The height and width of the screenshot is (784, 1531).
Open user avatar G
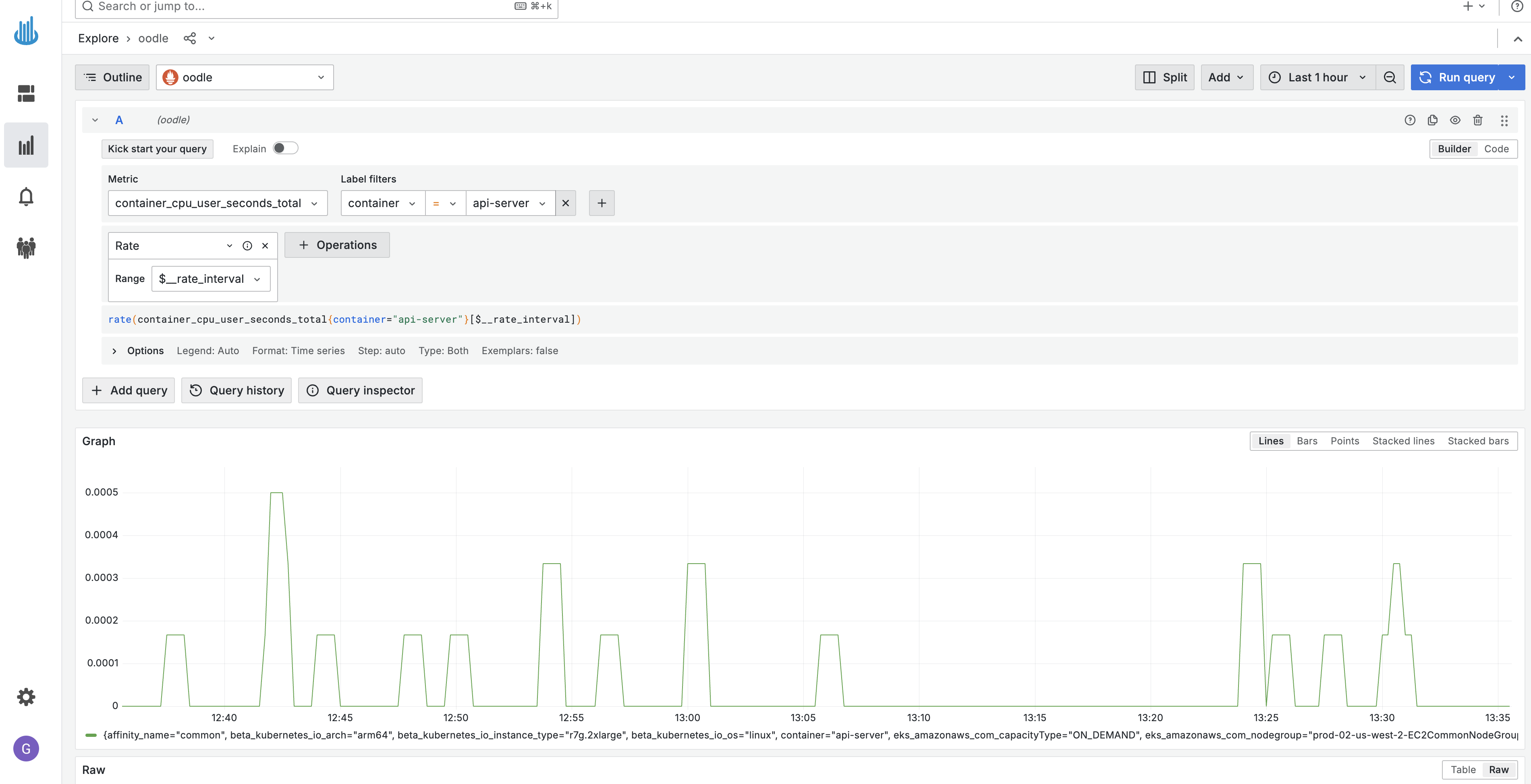26,748
